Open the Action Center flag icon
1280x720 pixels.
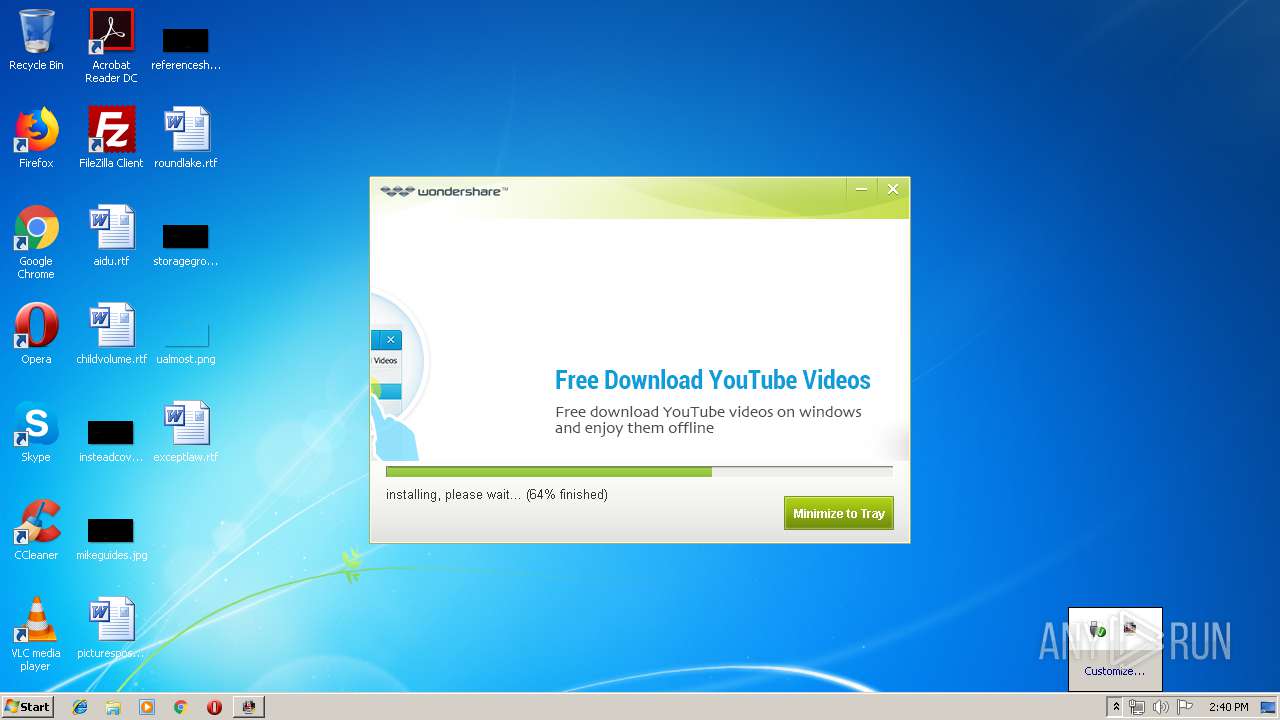1185,707
